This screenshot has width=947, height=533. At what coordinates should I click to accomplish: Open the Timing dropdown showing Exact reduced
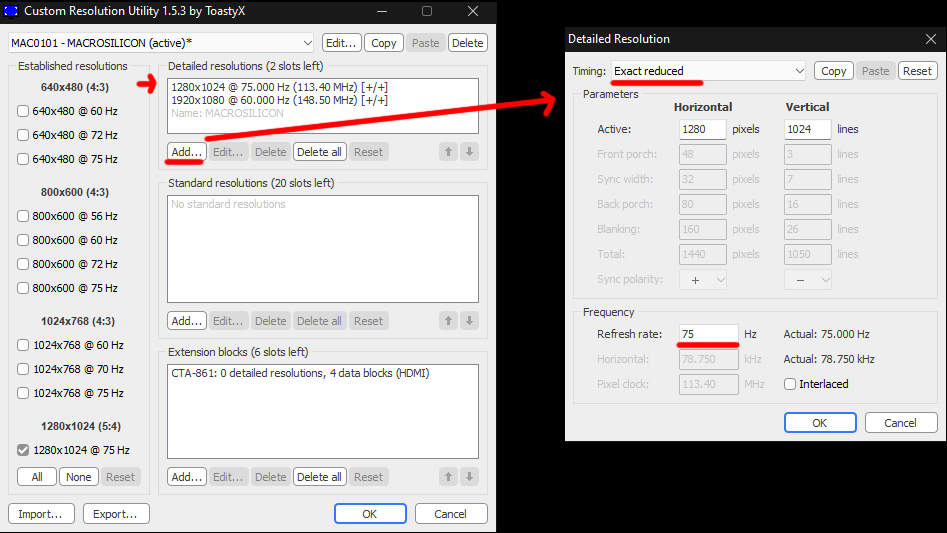(x=708, y=71)
